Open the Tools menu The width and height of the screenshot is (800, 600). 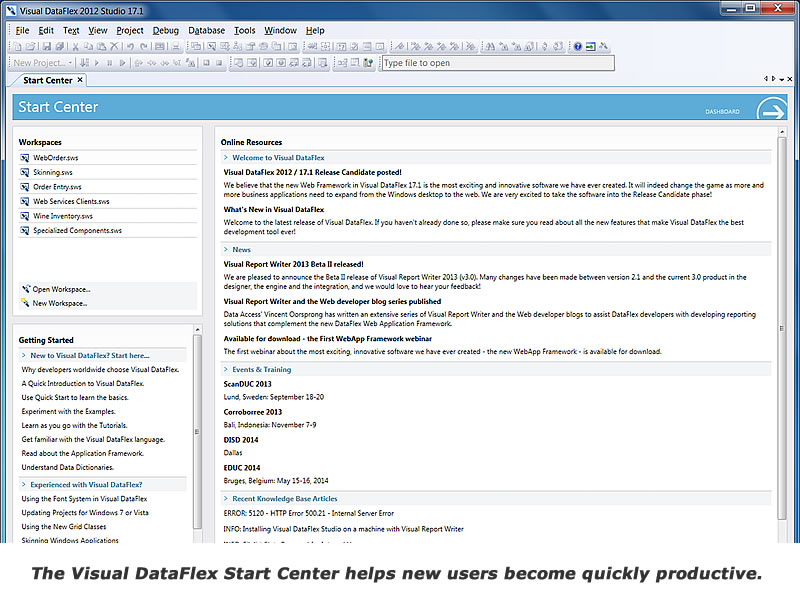point(244,31)
